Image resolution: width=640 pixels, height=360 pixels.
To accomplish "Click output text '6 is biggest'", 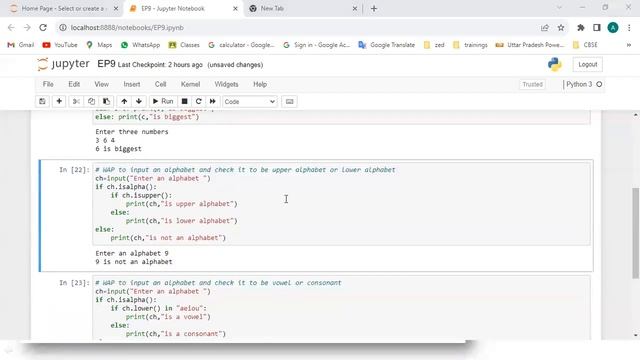I will pos(118,149).
